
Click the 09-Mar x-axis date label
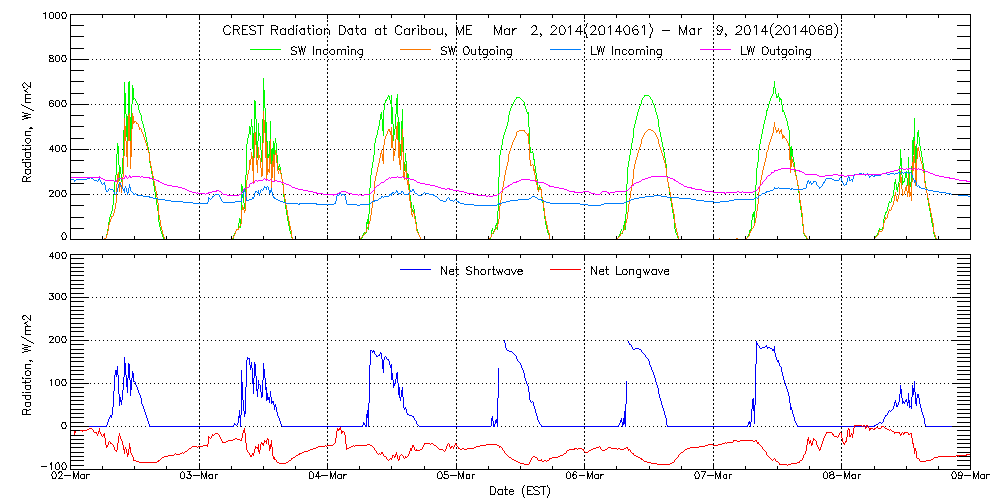969,477
